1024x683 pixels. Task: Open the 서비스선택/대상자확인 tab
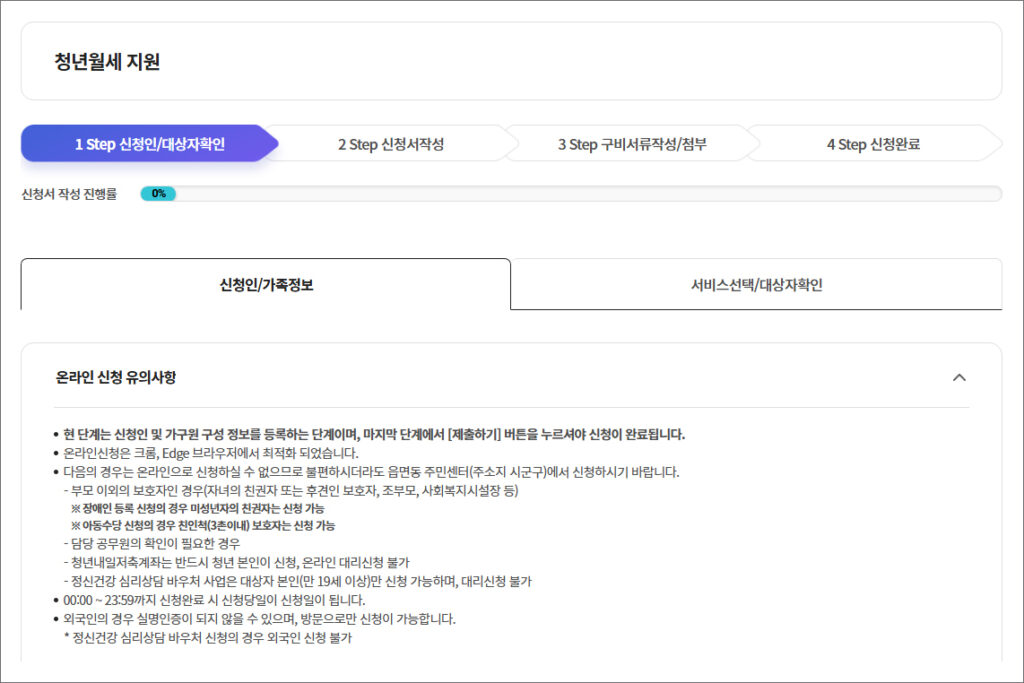(x=756, y=285)
